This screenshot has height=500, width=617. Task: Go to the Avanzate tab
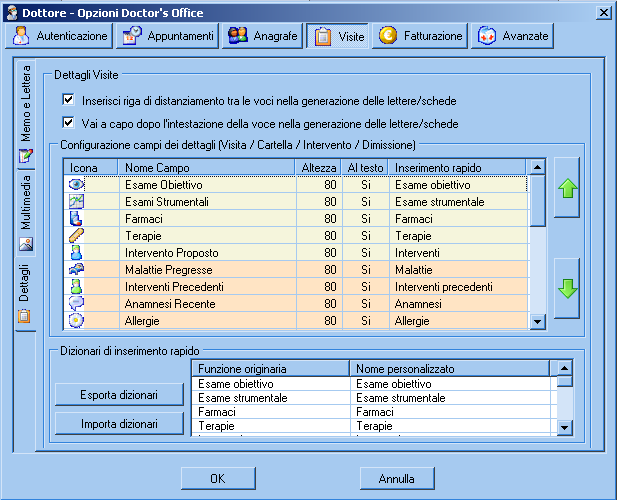point(512,36)
